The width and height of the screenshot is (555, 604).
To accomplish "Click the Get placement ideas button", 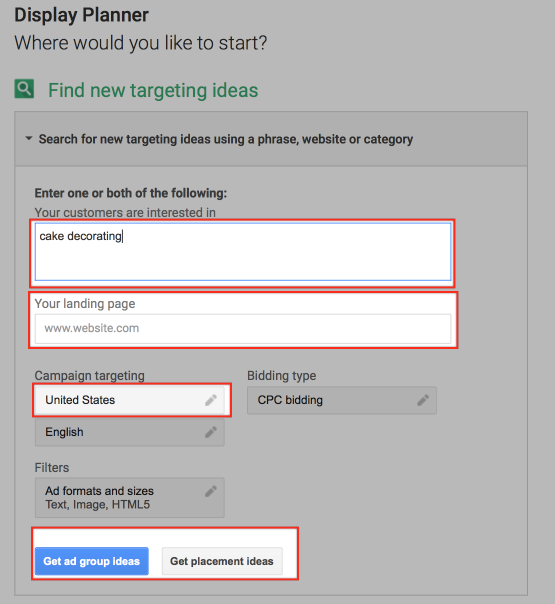I will coord(222,561).
